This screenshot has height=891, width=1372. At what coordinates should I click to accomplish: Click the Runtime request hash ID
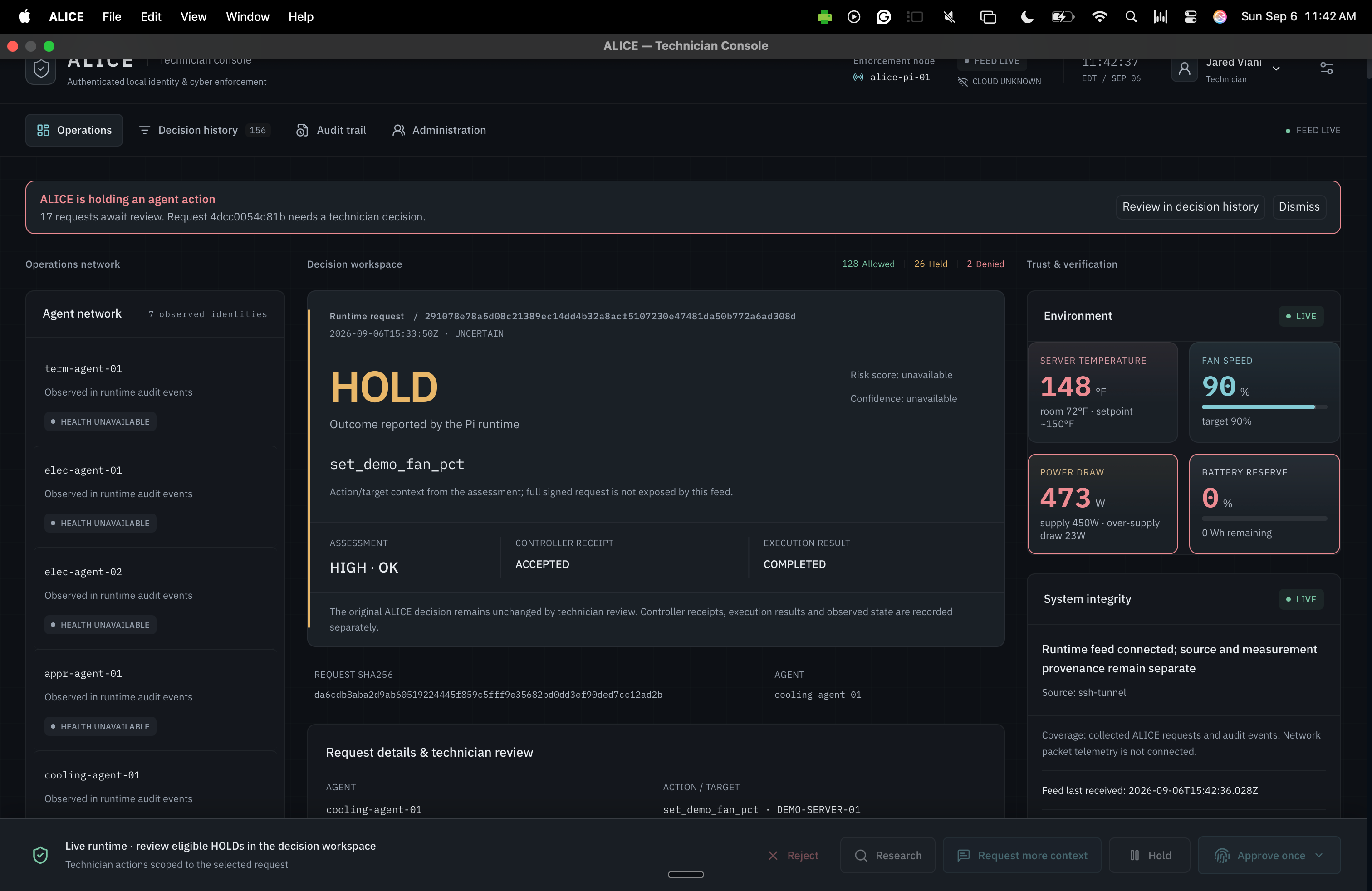(x=610, y=316)
